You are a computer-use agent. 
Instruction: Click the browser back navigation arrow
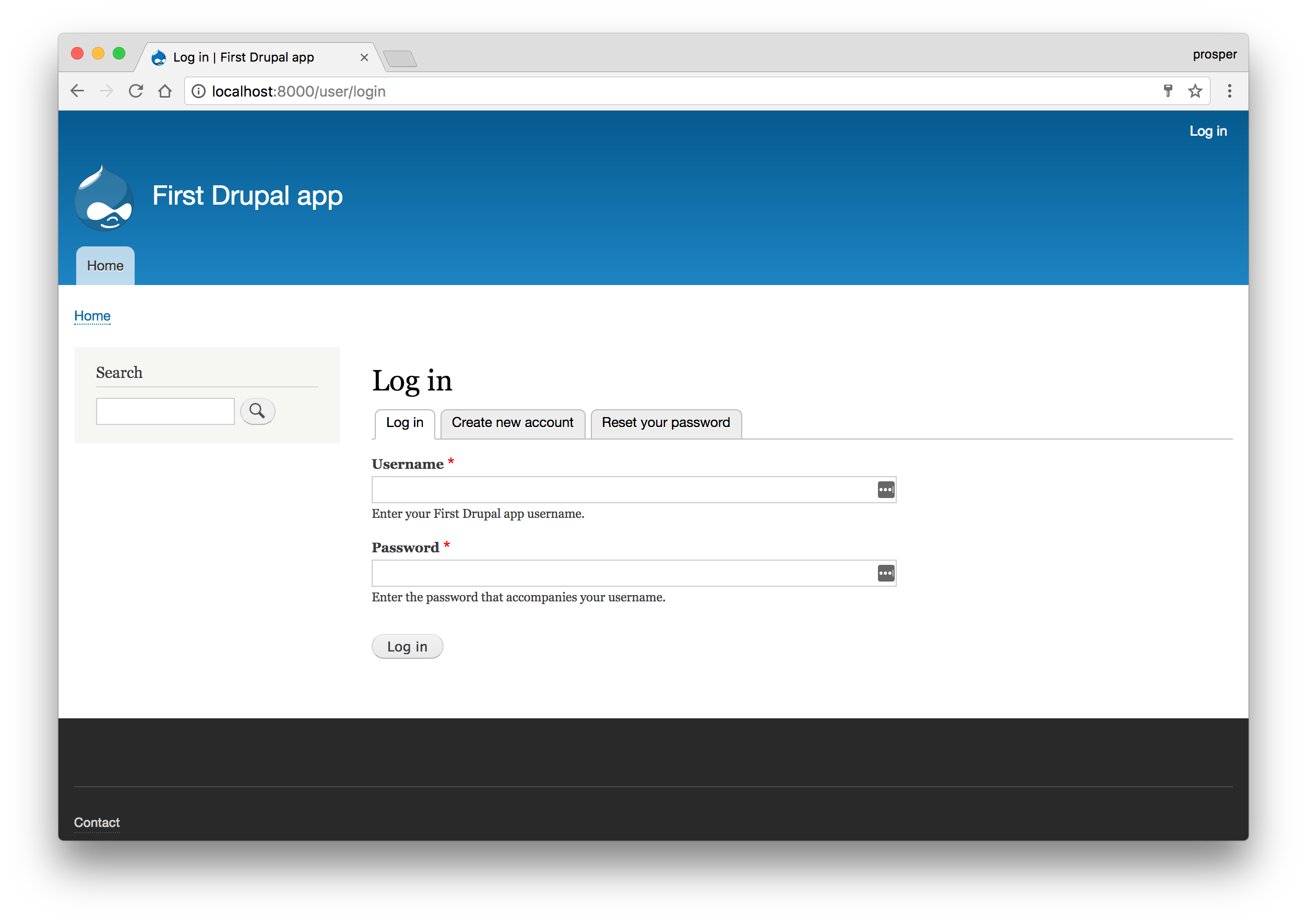(80, 91)
